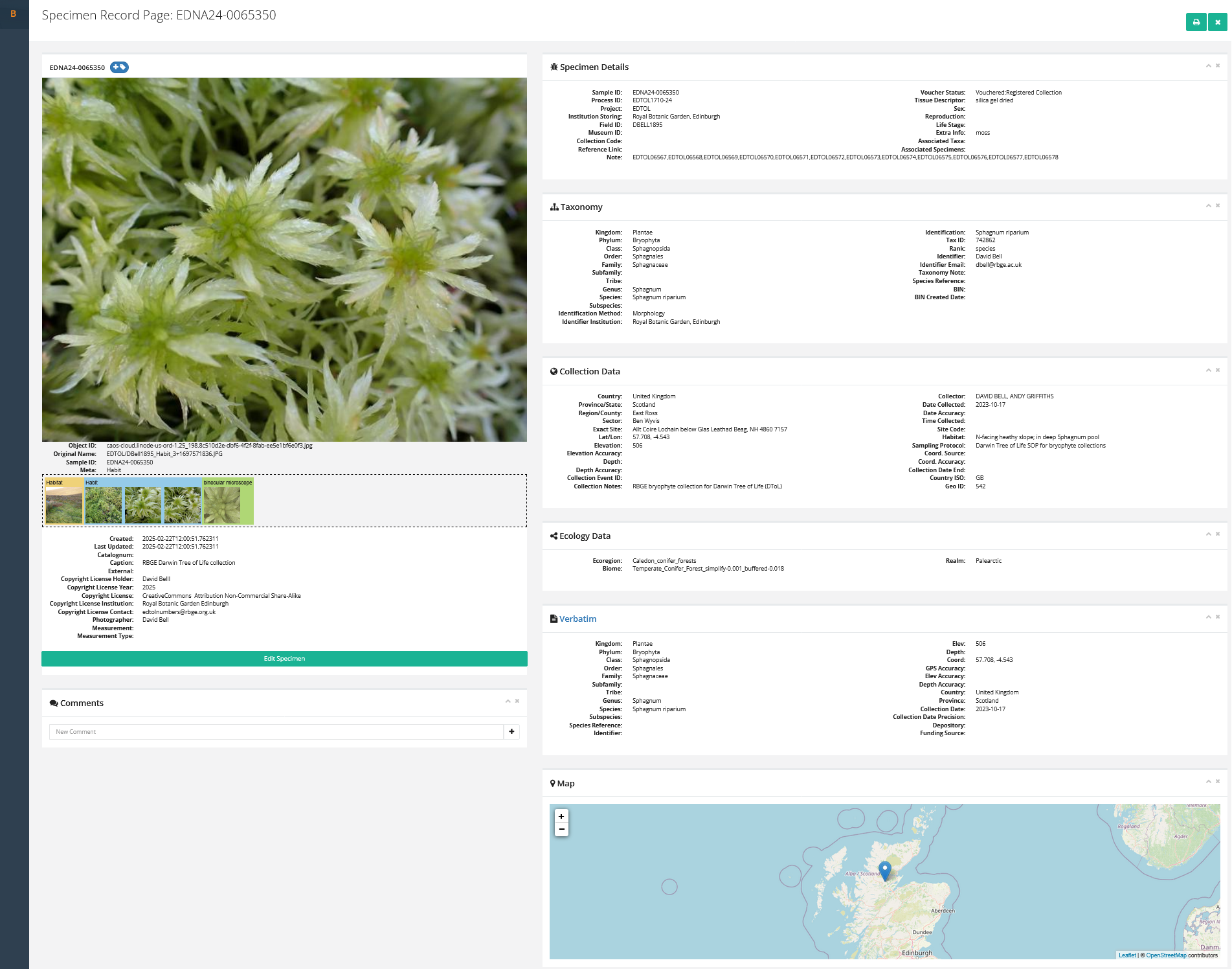
Task: Click the Field ID value DBELL1895
Action: [x=647, y=125]
